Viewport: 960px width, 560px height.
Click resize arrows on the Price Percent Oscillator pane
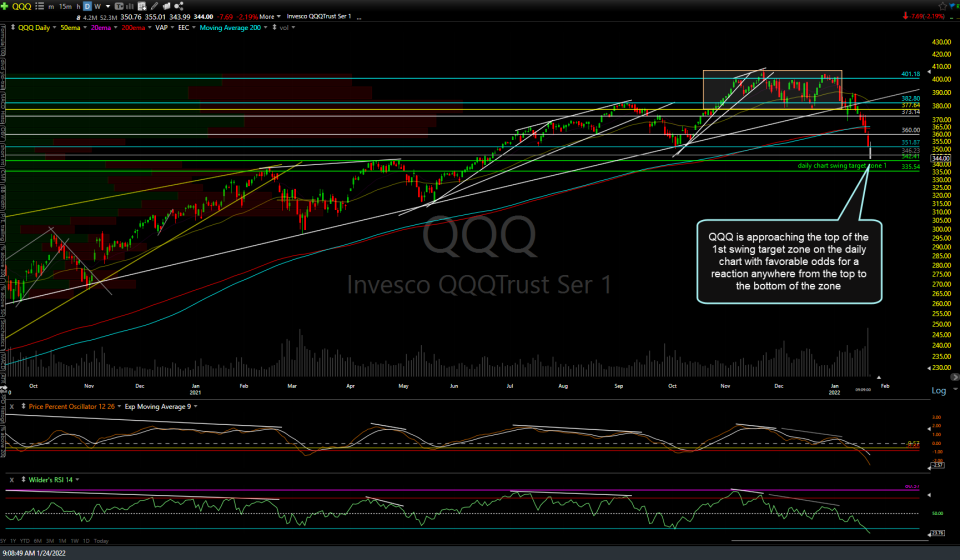click(23, 406)
